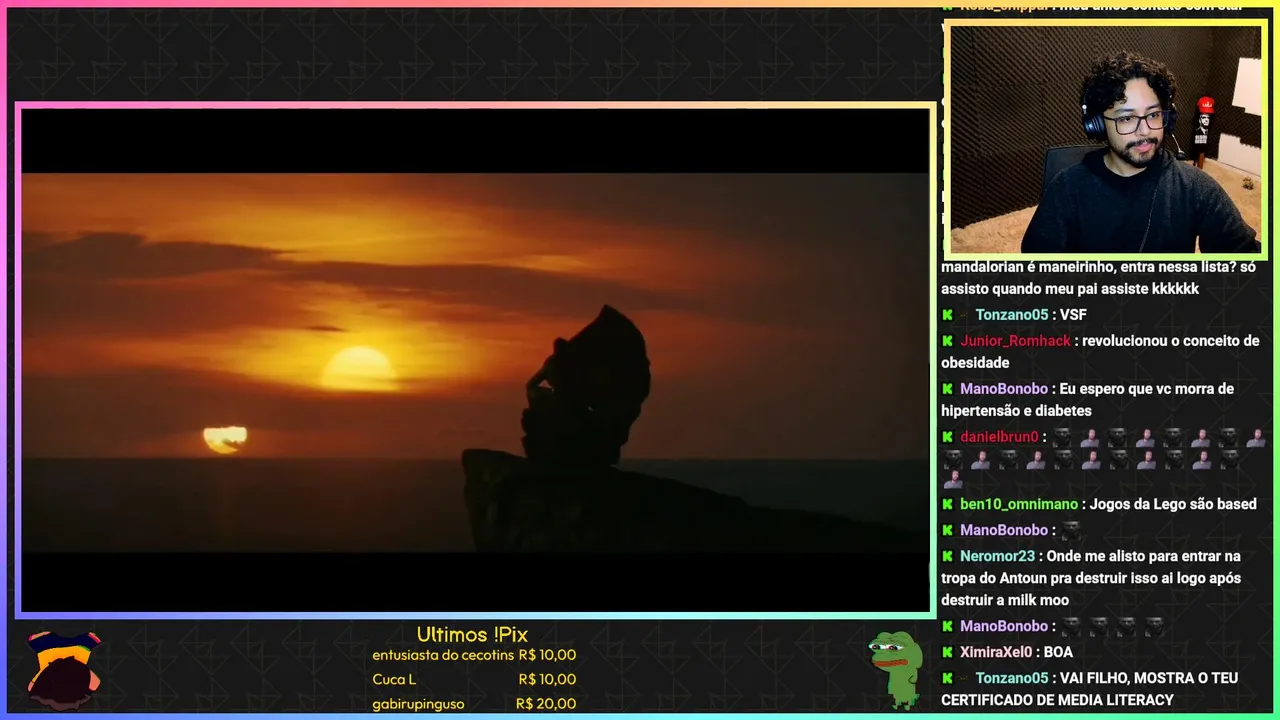The width and height of the screenshot is (1280, 720).
Task: Click the 'R$ 20,00' donation amount
Action: pos(546,704)
